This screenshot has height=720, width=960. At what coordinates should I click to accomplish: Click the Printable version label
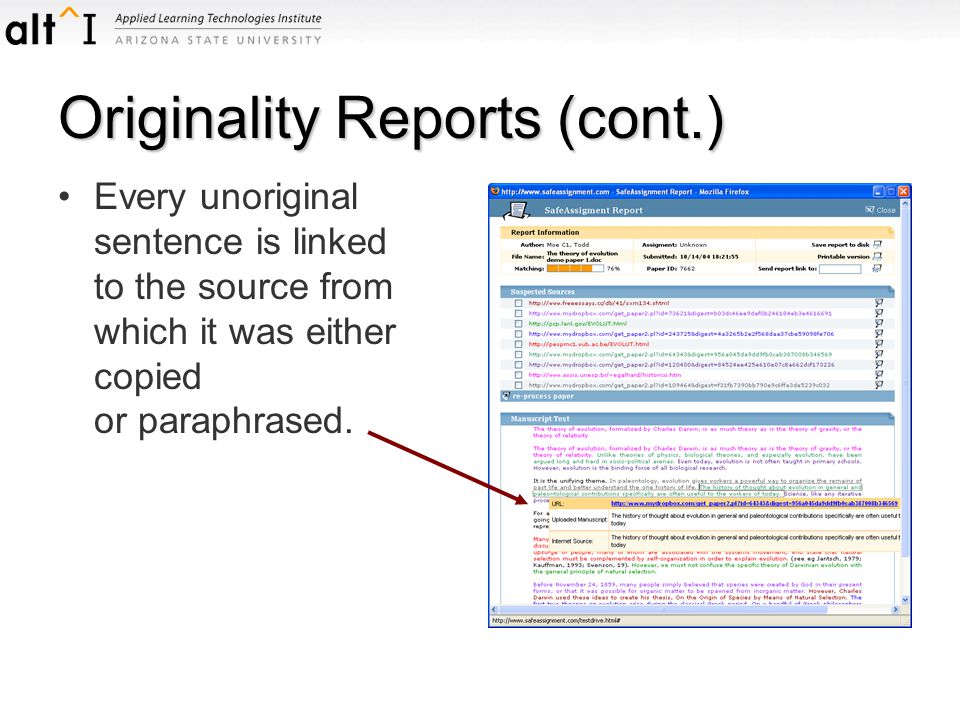pos(843,257)
